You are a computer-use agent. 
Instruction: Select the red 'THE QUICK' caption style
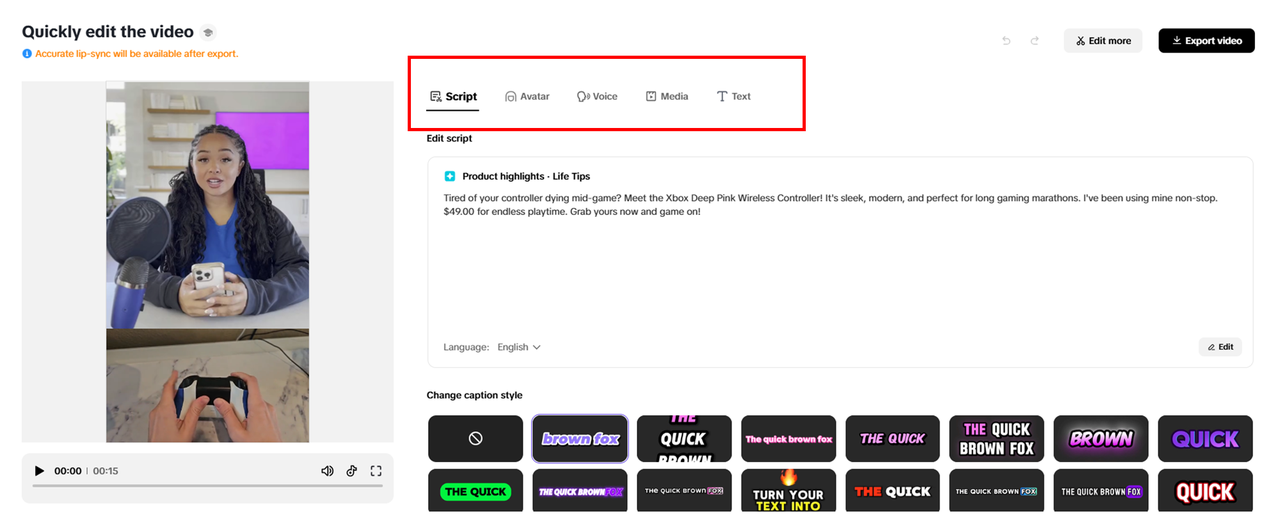pyautogui.click(x=892, y=491)
